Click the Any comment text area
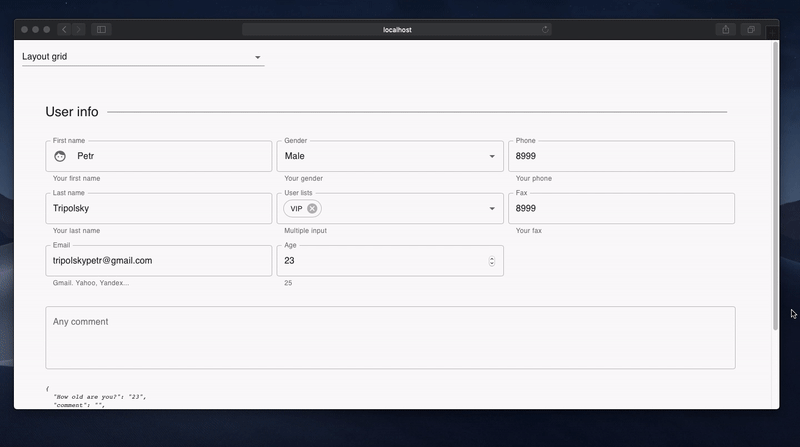This screenshot has width=800, height=447. [390, 338]
